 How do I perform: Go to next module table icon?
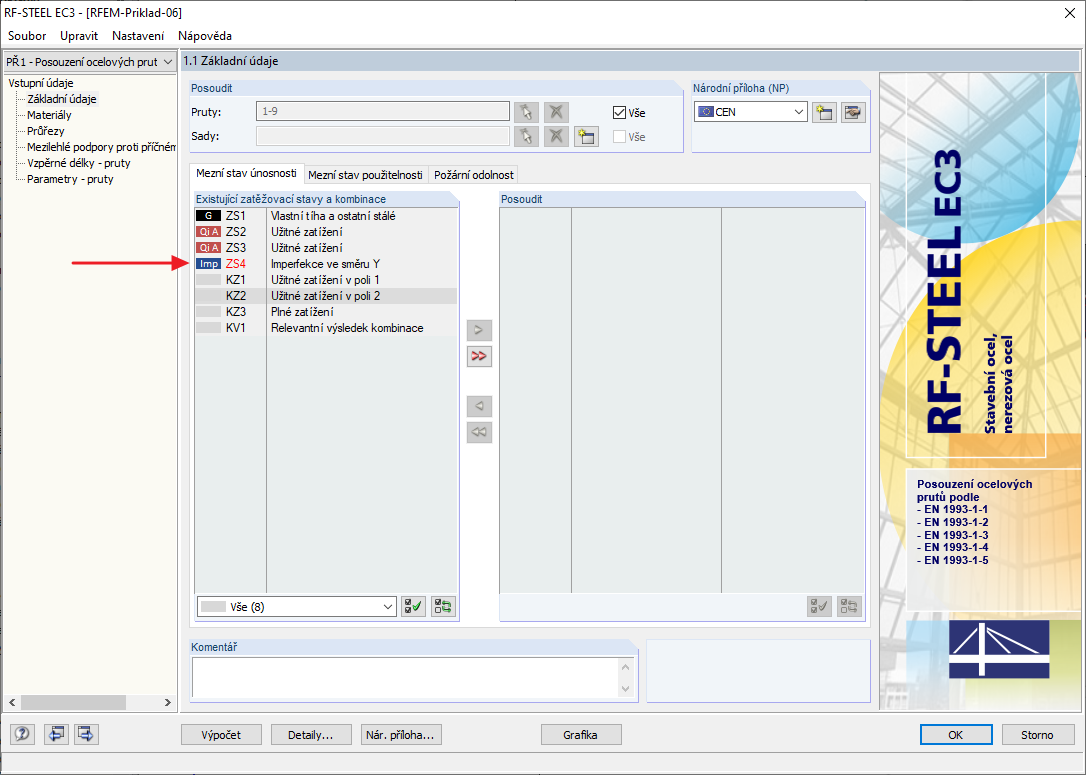[86, 734]
